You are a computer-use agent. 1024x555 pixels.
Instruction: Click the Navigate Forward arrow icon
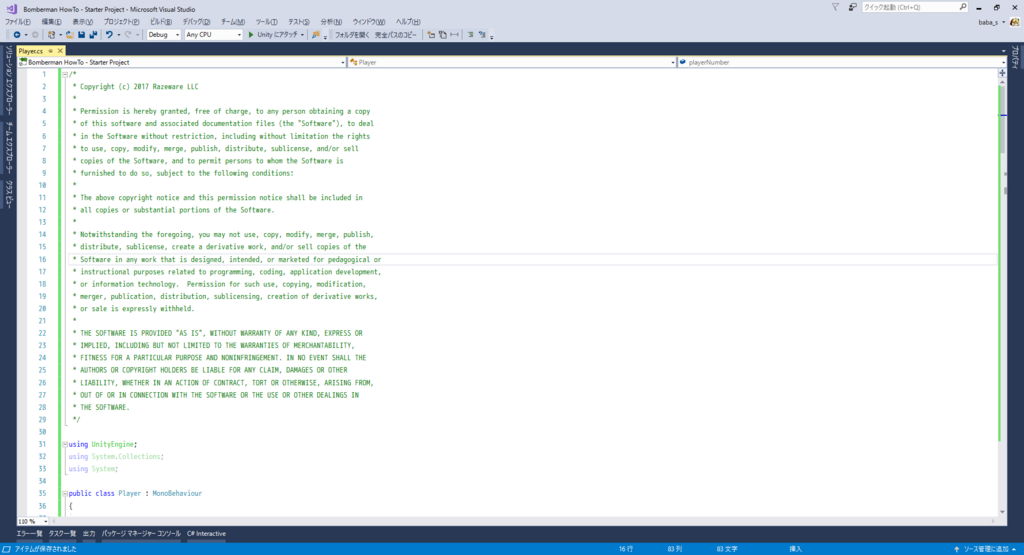(35, 35)
